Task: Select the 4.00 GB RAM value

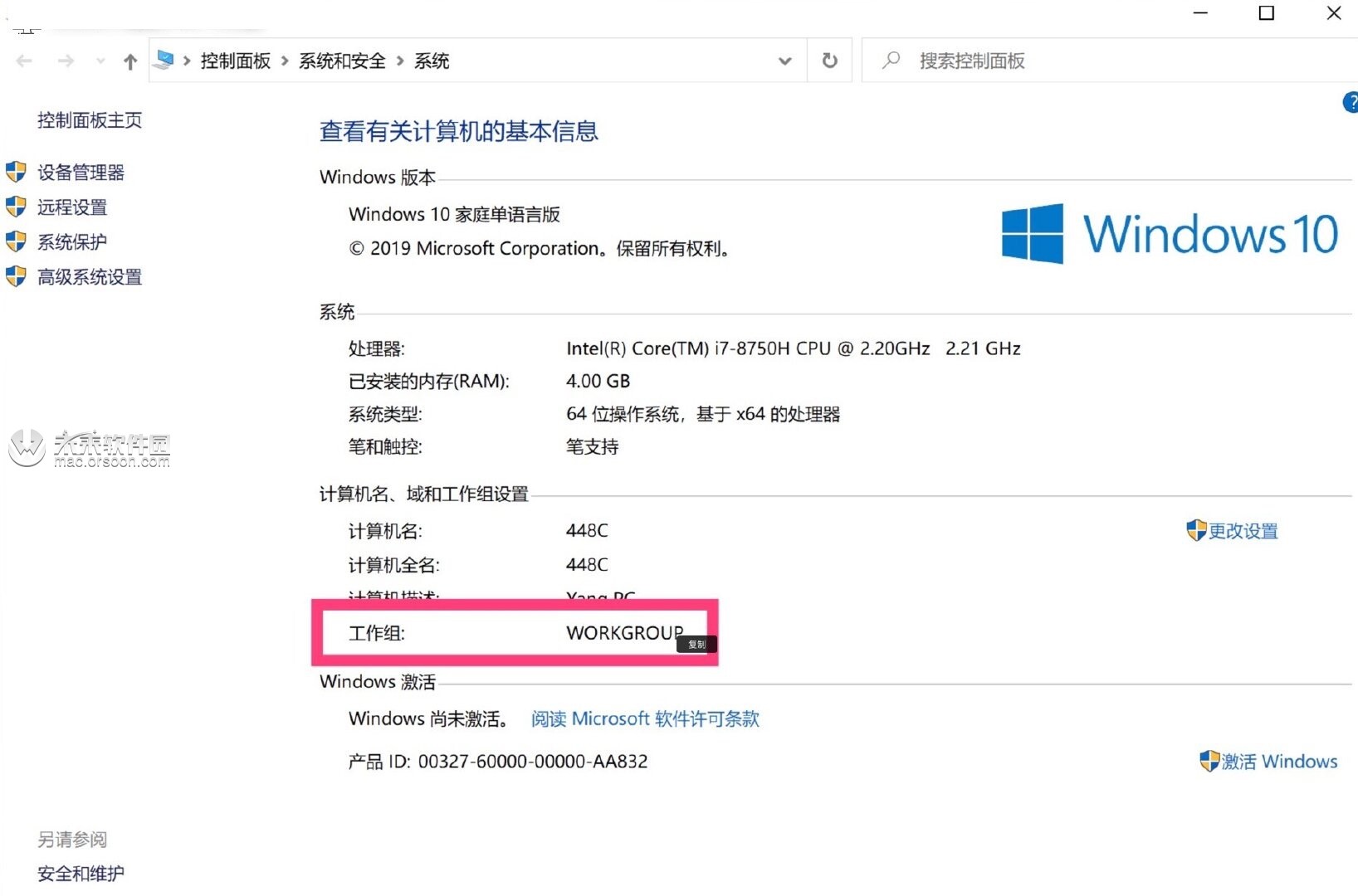Action: (598, 381)
